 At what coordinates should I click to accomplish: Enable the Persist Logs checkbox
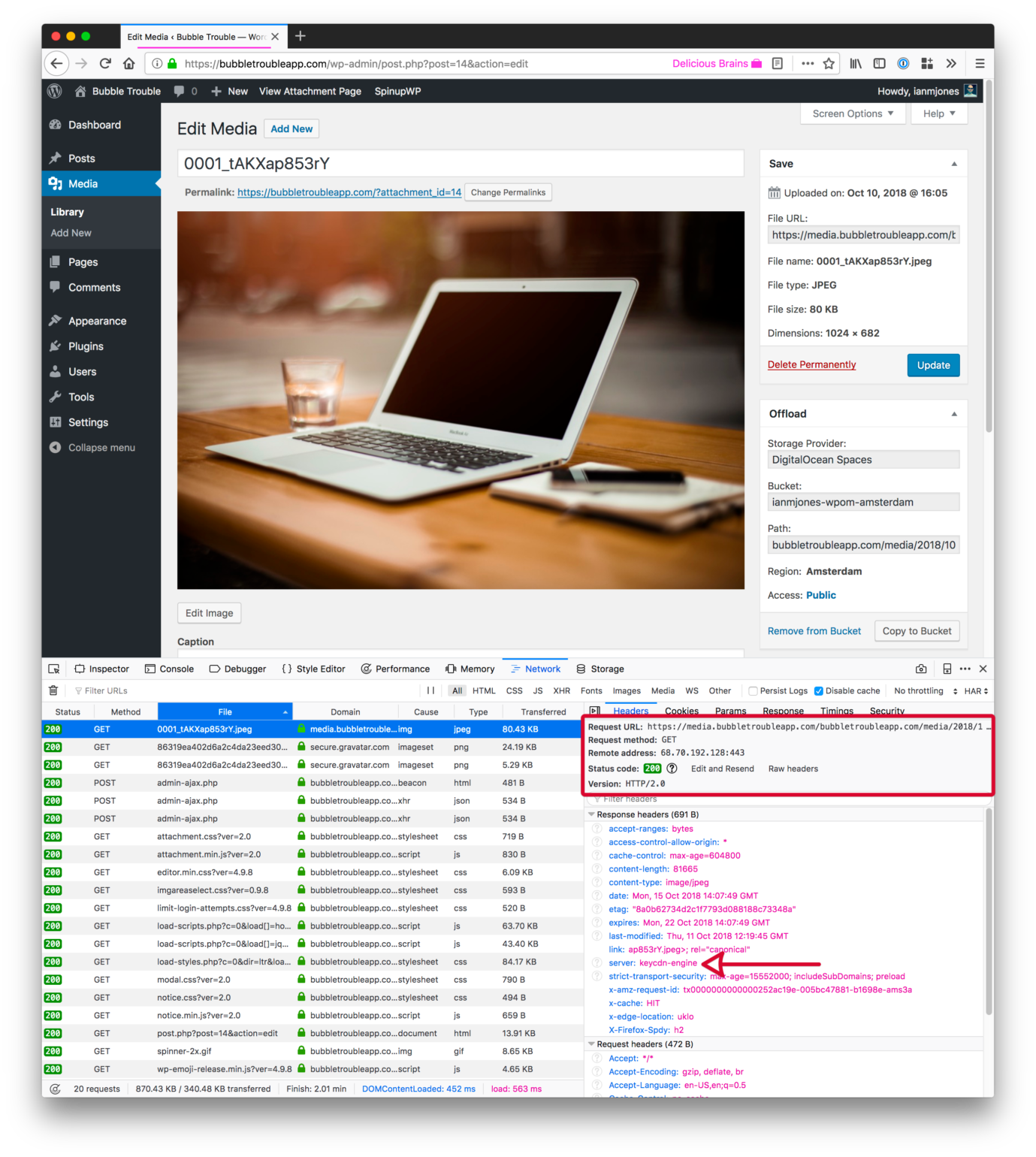[x=753, y=691]
